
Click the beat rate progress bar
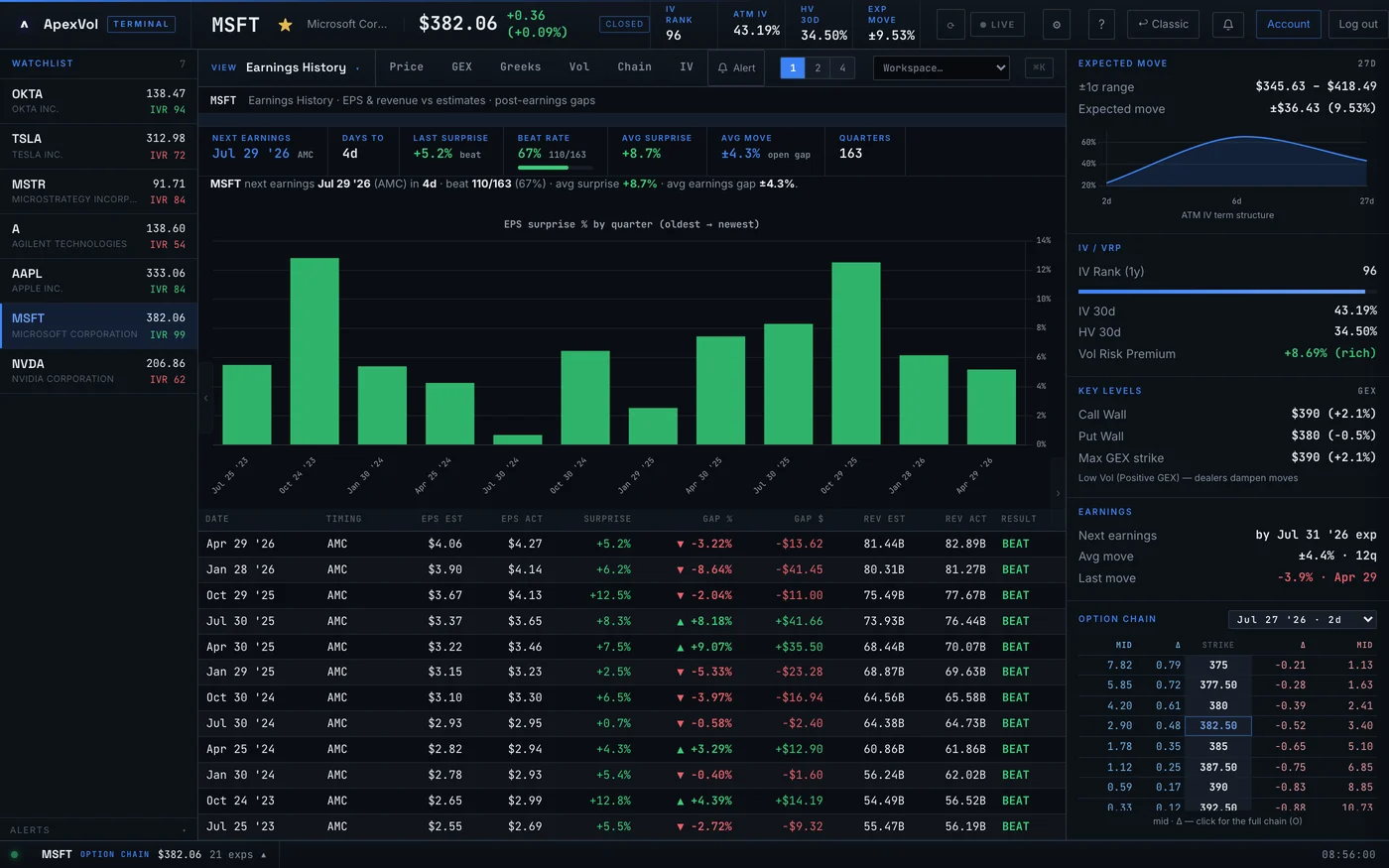[555, 168]
